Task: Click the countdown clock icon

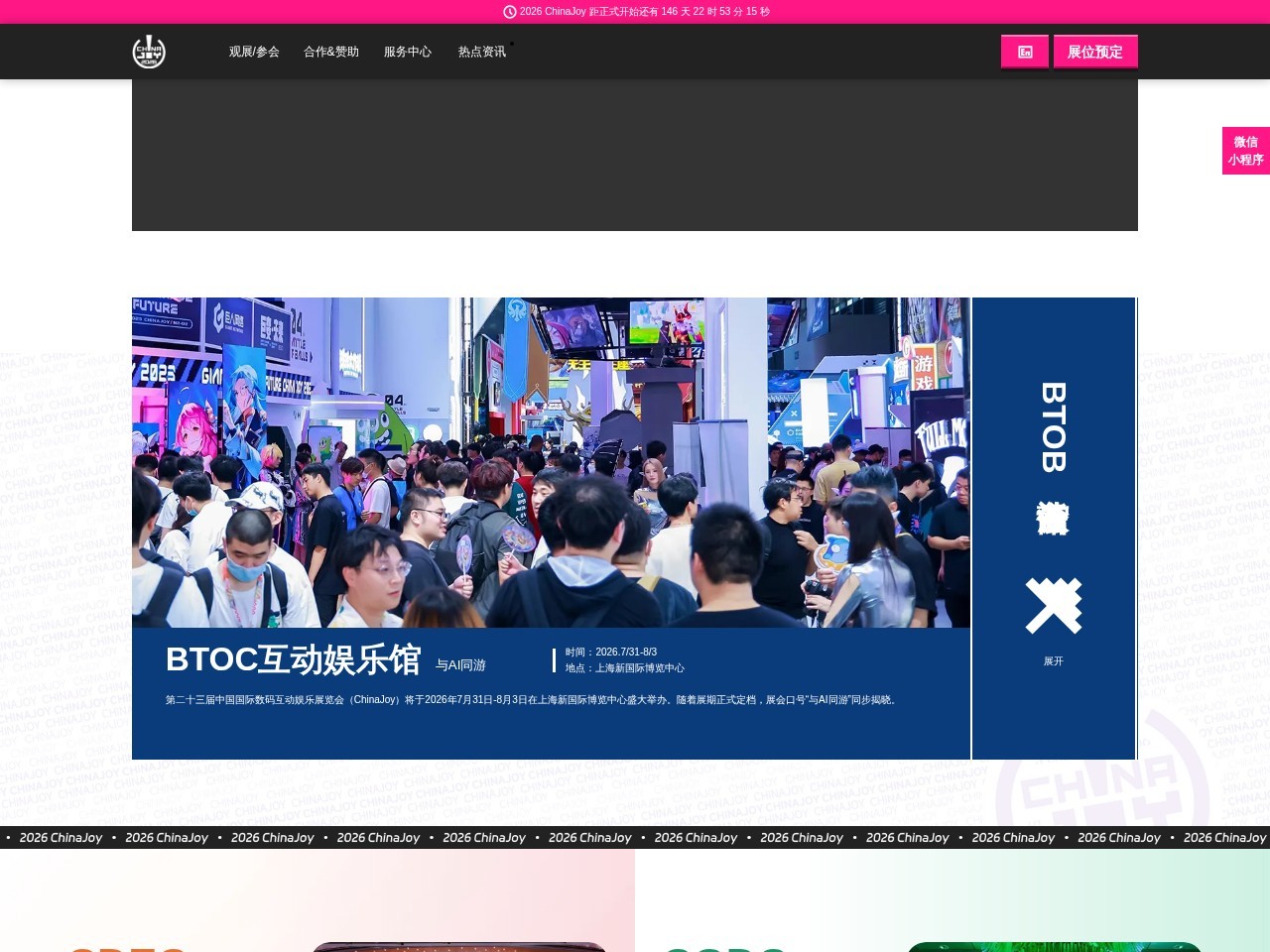Action: (x=510, y=12)
